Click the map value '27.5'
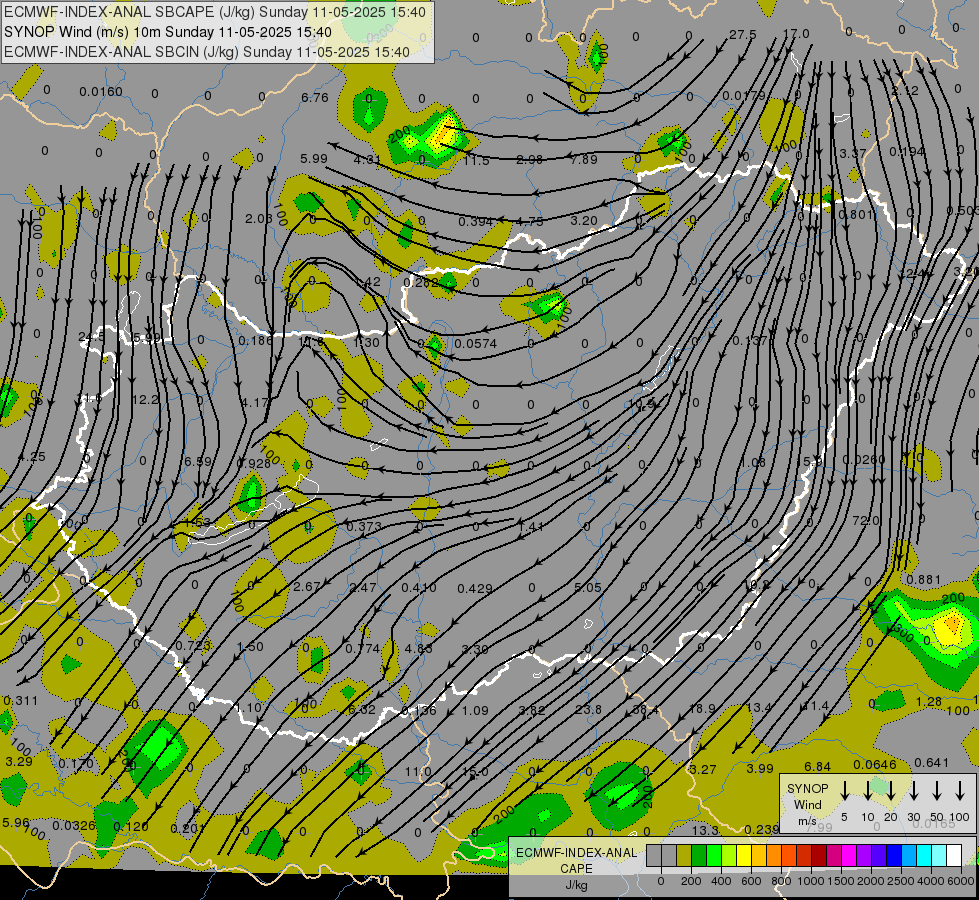 tap(743, 34)
